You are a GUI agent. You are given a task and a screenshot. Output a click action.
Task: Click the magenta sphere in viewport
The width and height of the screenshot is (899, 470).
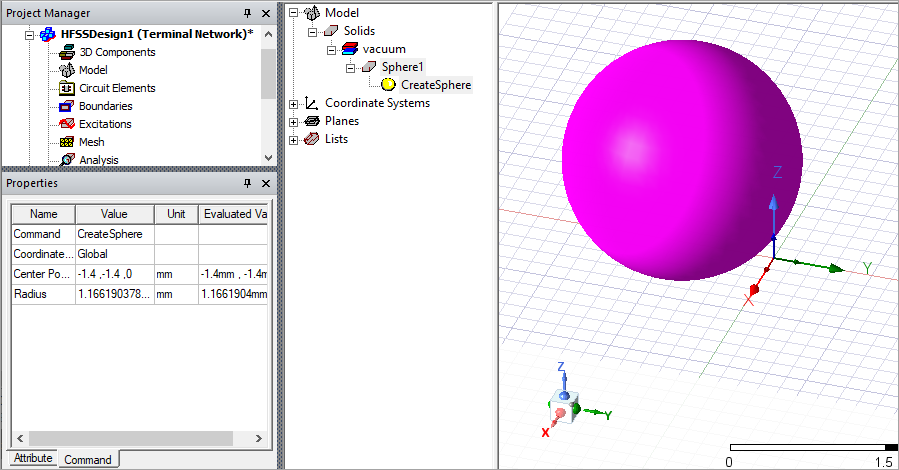tap(681, 160)
